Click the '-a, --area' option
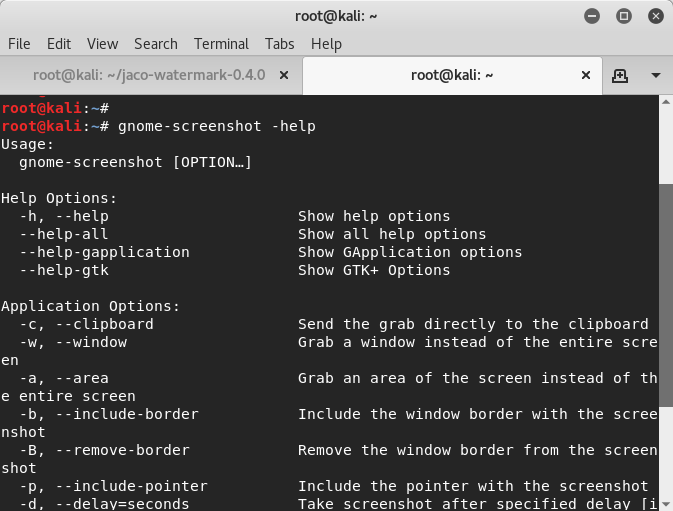This screenshot has height=511, width=673. [64, 378]
